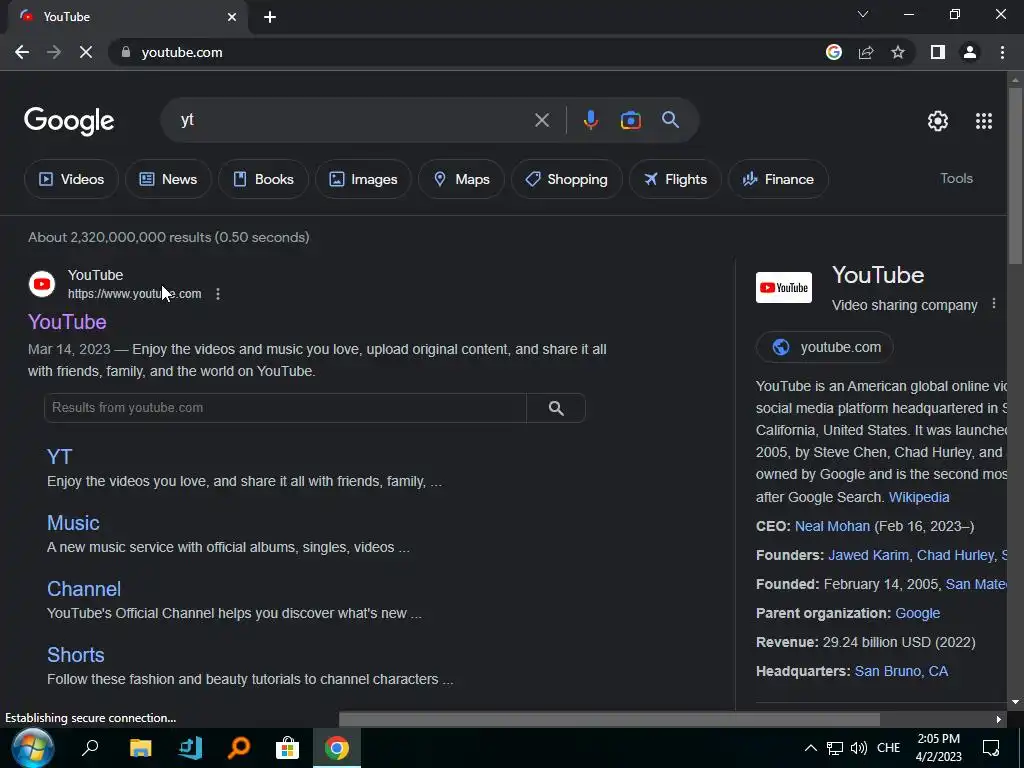1024x768 pixels.
Task: Toggle the browser side panel icon
Action: [x=938, y=52]
